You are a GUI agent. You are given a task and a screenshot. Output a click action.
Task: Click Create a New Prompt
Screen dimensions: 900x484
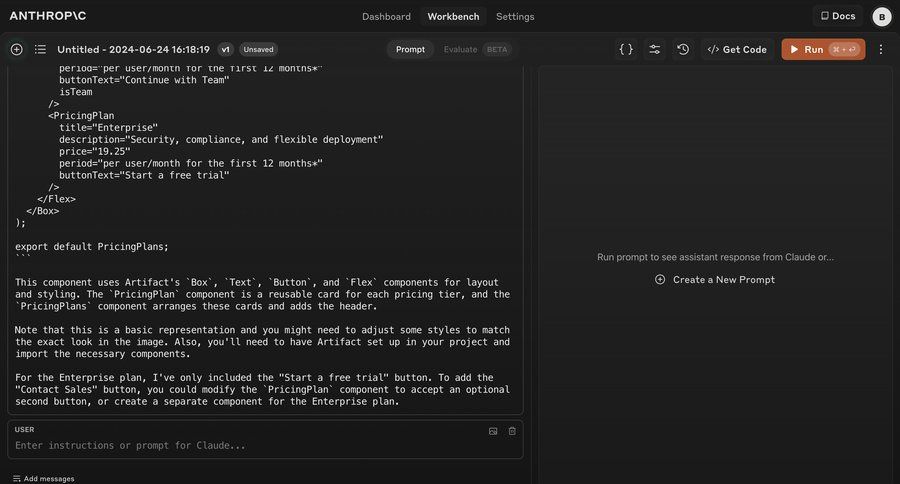pos(724,280)
